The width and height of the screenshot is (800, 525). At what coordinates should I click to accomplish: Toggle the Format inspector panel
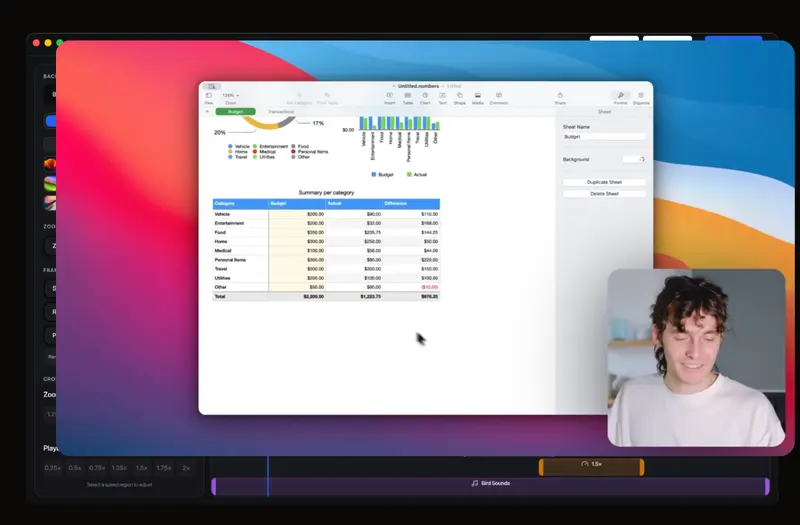pyautogui.click(x=621, y=96)
